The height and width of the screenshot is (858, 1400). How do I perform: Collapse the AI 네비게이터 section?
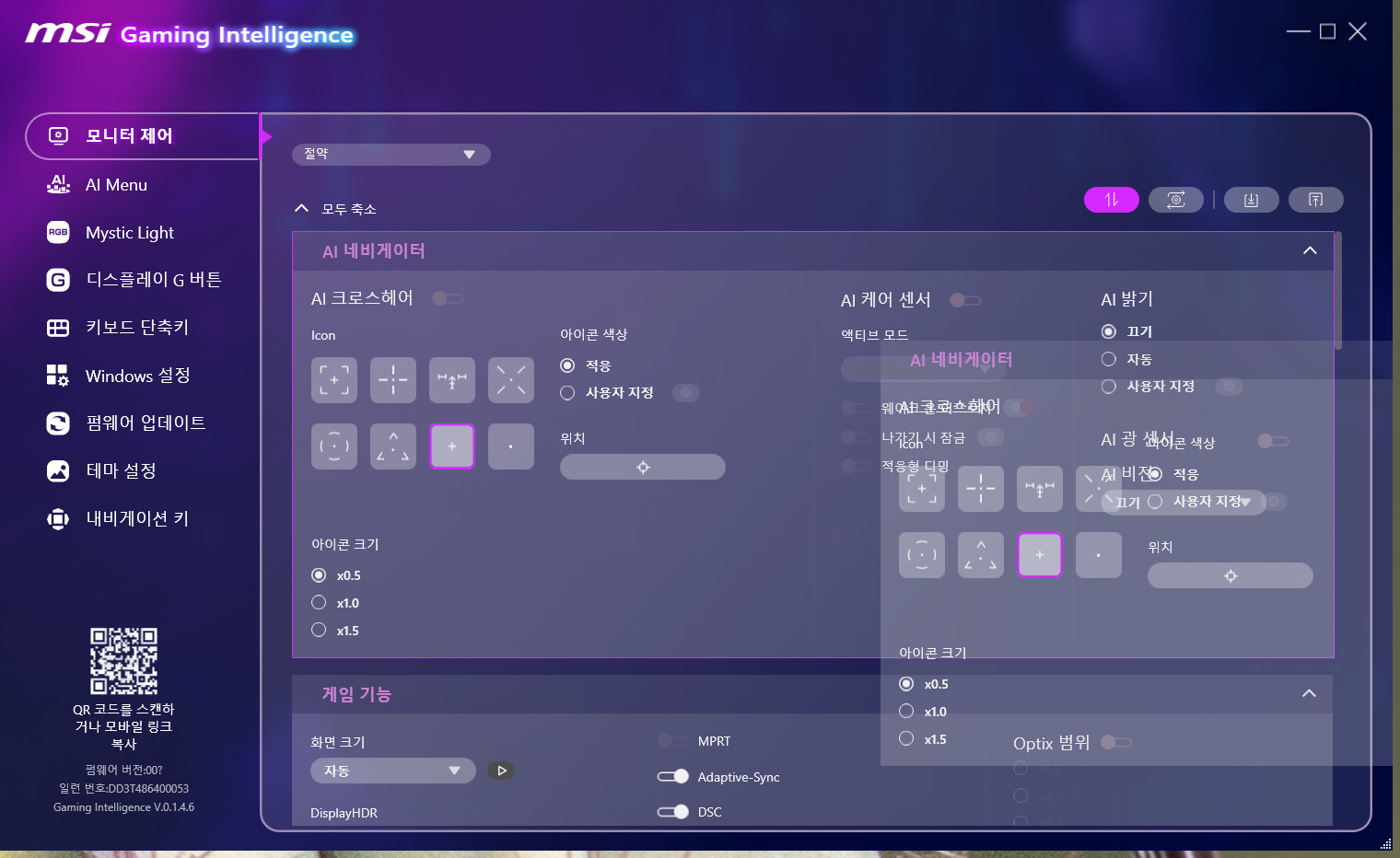[x=1310, y=250]
